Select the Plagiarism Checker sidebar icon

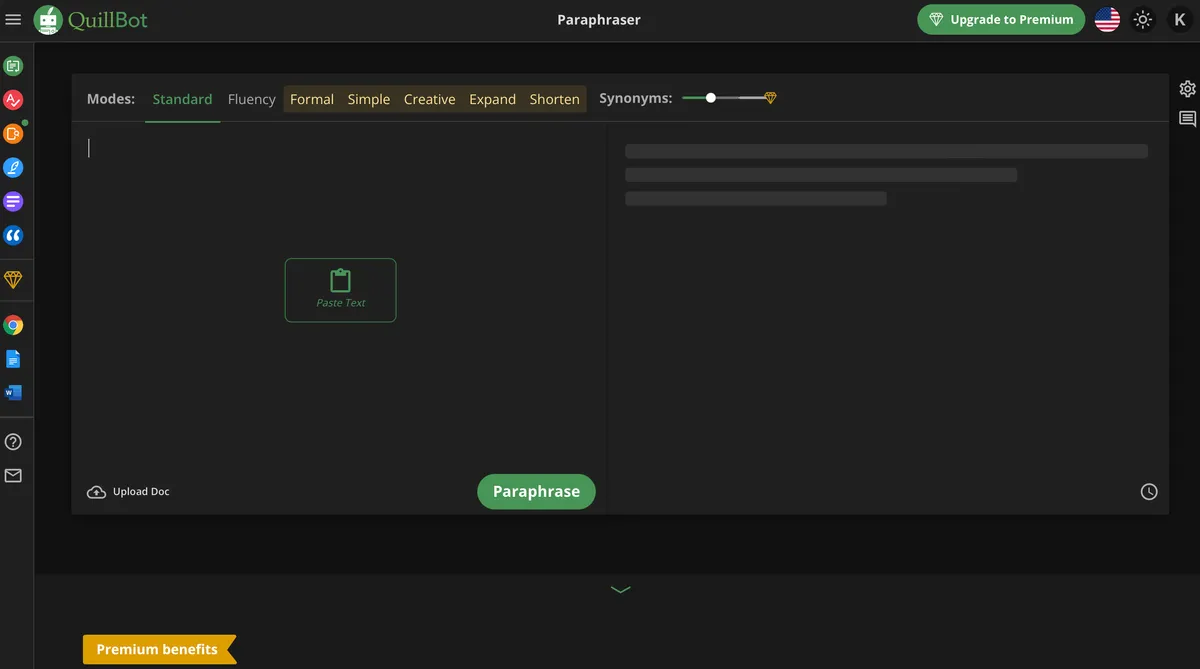pyautogui.click(x=14, y=133)
